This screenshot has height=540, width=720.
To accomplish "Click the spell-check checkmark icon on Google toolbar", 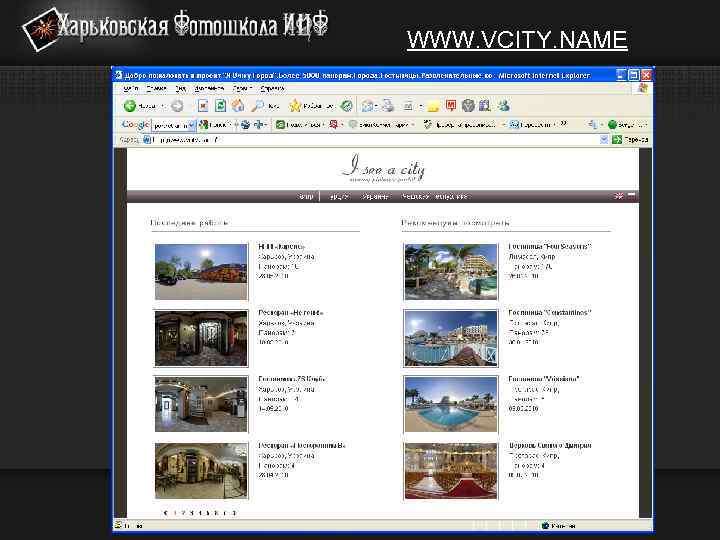I will (x=428, y=124).
